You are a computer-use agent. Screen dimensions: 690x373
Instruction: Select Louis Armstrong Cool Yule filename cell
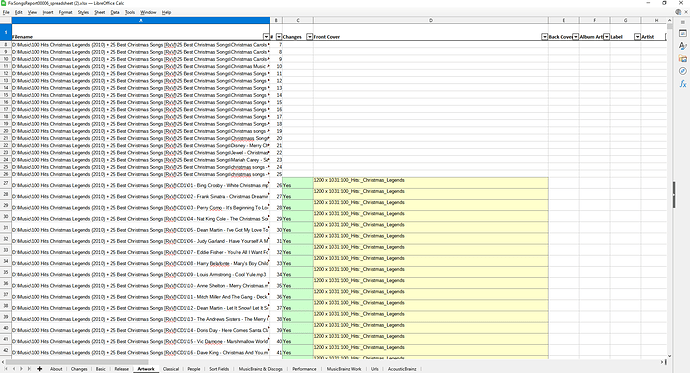pyautogui.click(x=141, y=272)
